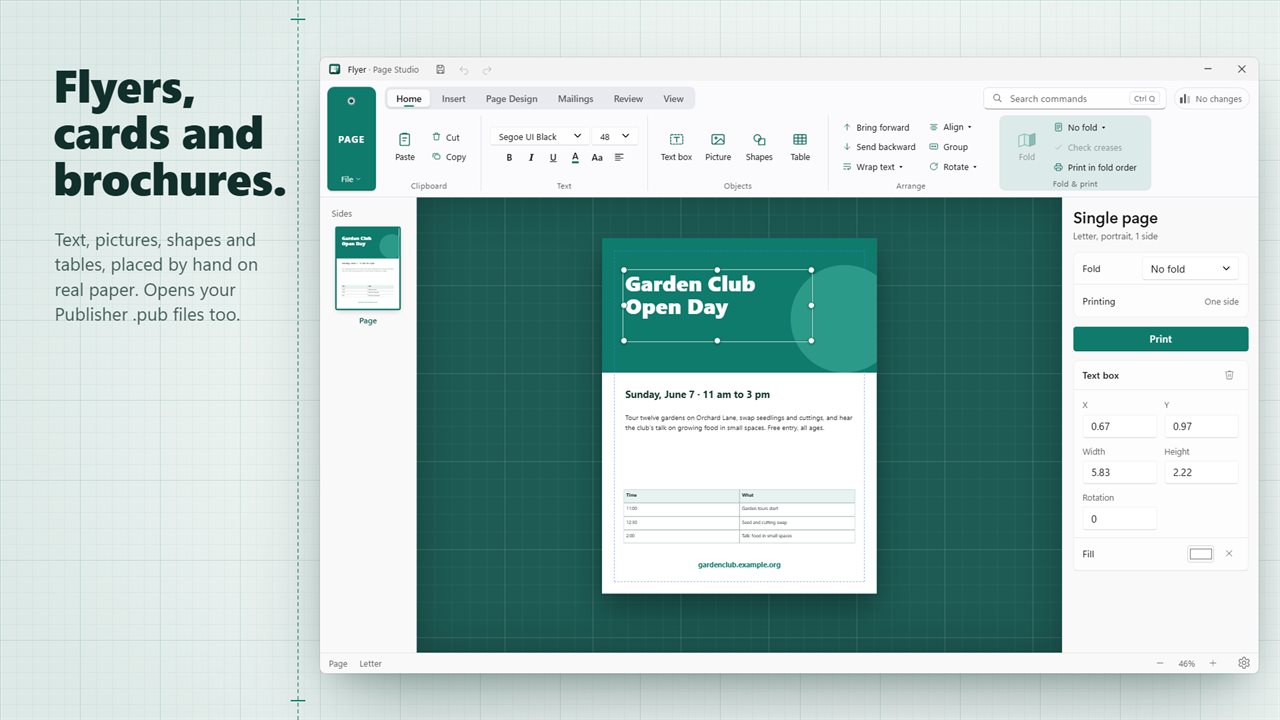Open settings gear in status bar
Viewport: 1280px width, 720px height.
click(x=1244, y=663)
